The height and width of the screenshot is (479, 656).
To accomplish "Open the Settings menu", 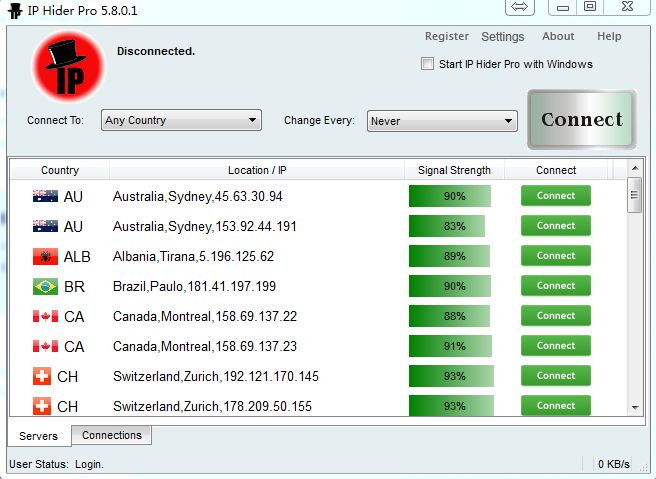I will (502, 36).
